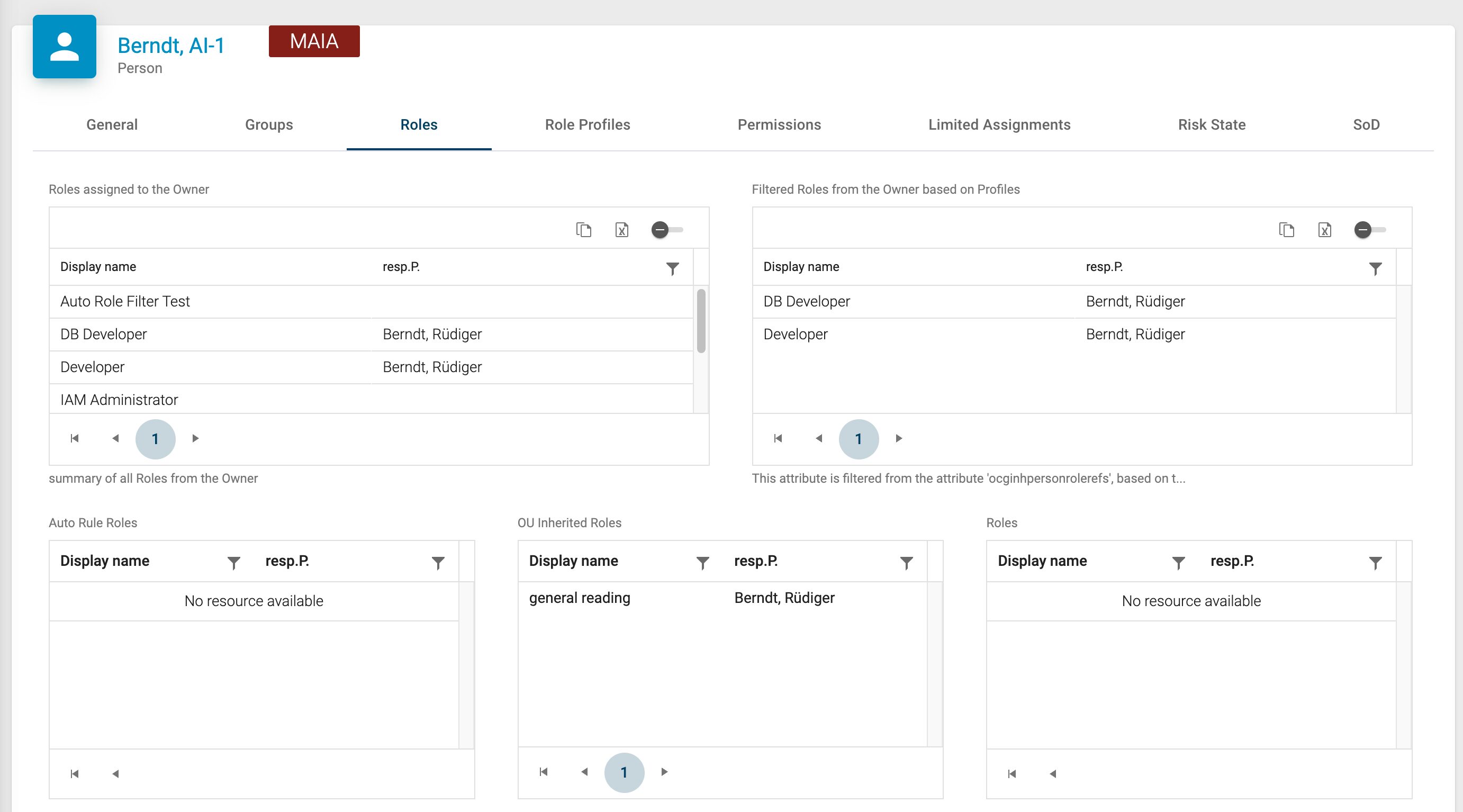Open the Berndt, AI-1 name link
The height and width of the screenshot is (812, 1463).
tap(171, 46)
